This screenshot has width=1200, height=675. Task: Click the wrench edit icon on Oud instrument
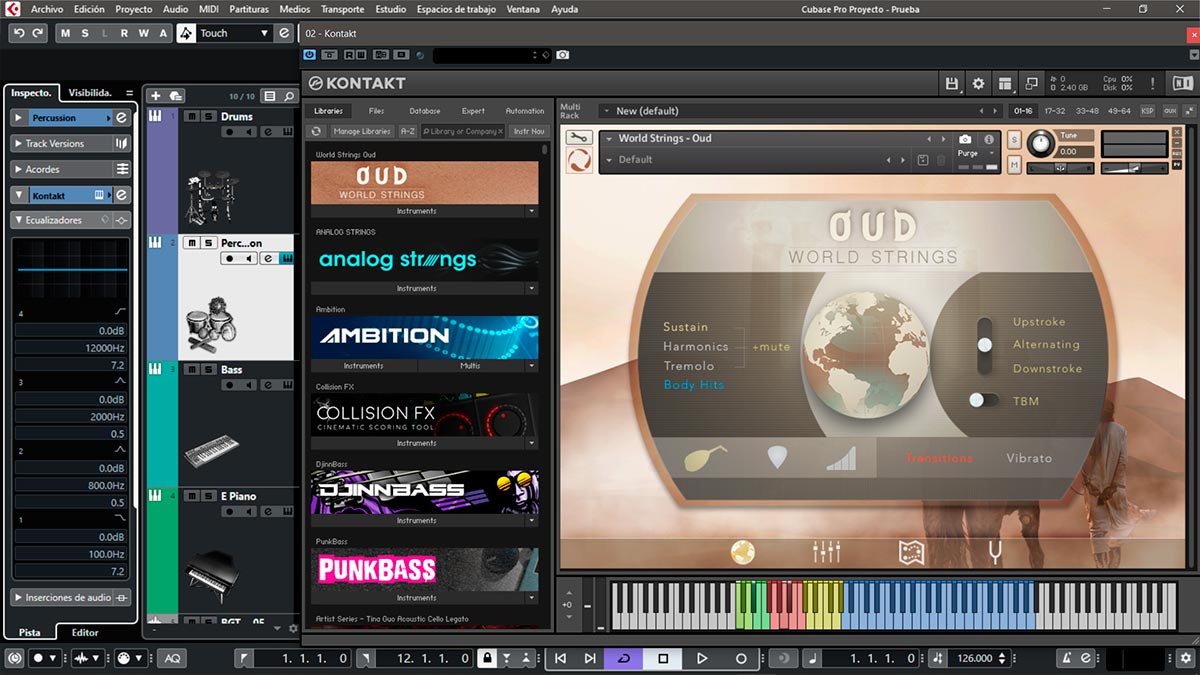578,138
